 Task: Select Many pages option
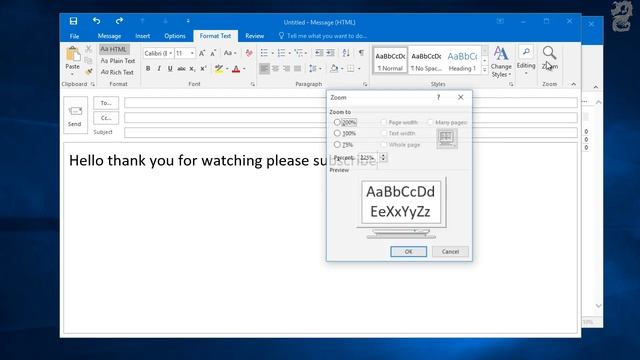tap(431, 122)
